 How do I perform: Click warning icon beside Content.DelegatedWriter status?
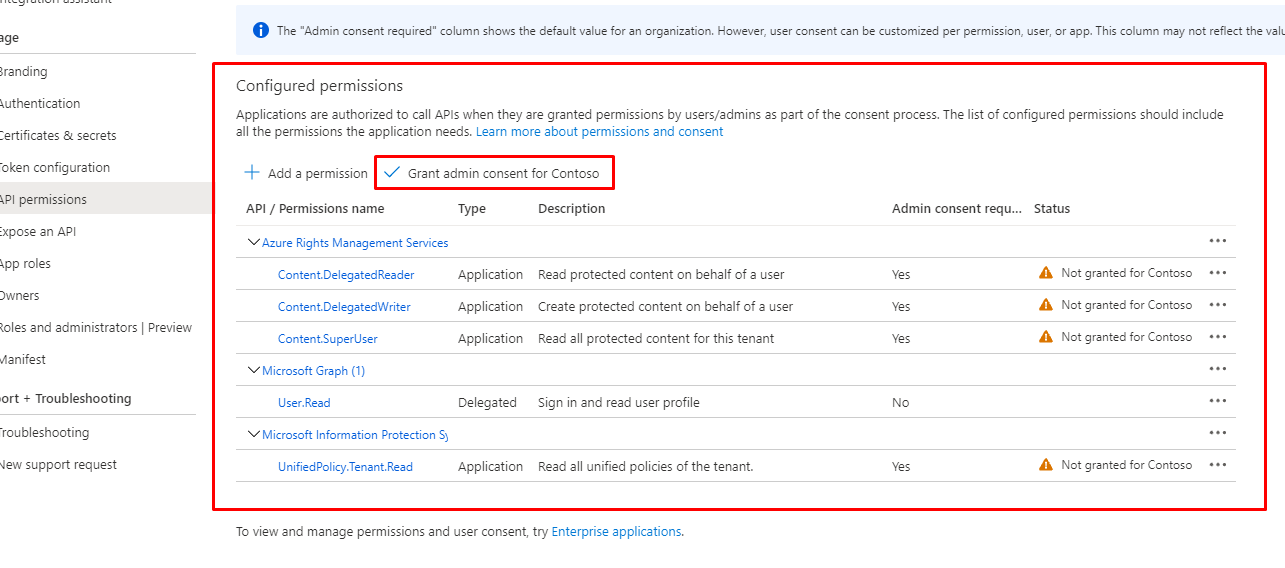1046,305
